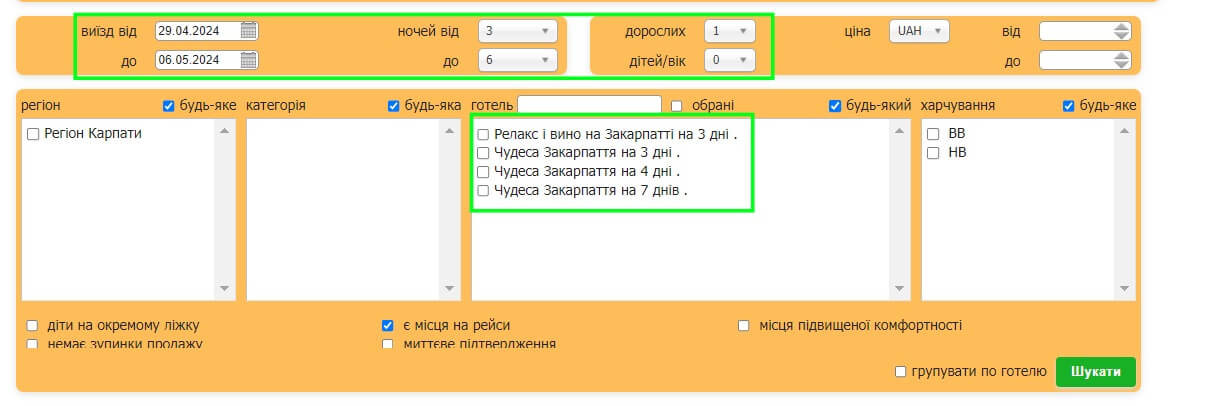Focus the price 'від' stepper field
The height and width of the screenshot is (406, 1226).
click(x=1076, y=31)
